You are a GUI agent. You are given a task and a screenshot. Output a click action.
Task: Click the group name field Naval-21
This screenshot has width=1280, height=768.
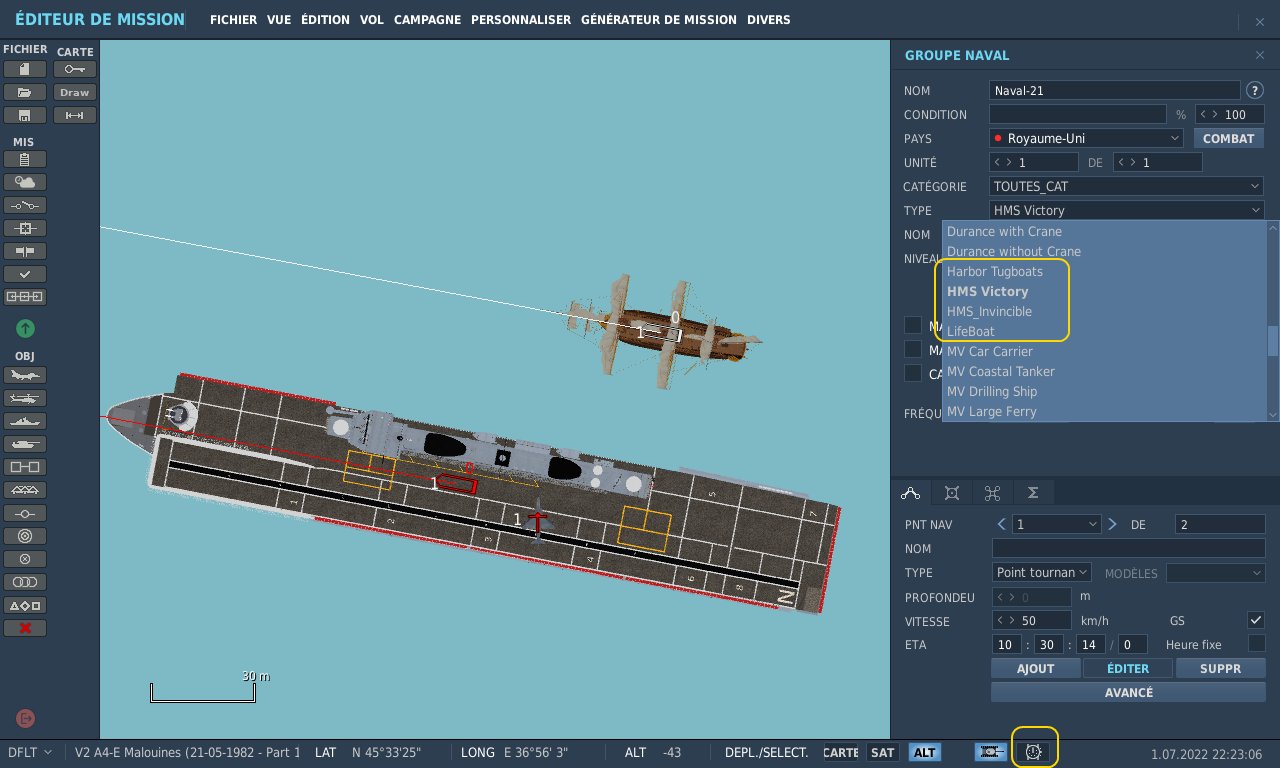[x=1115, y=90]
